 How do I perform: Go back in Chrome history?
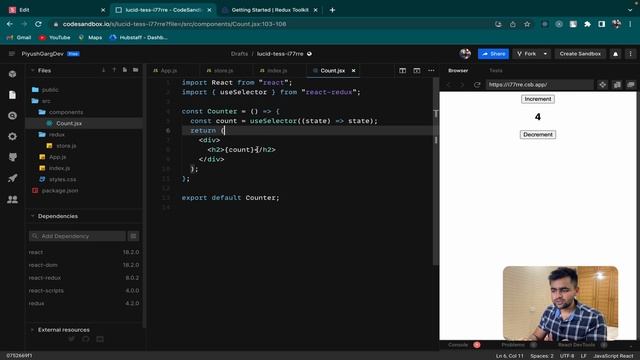(x=10, y=24)
